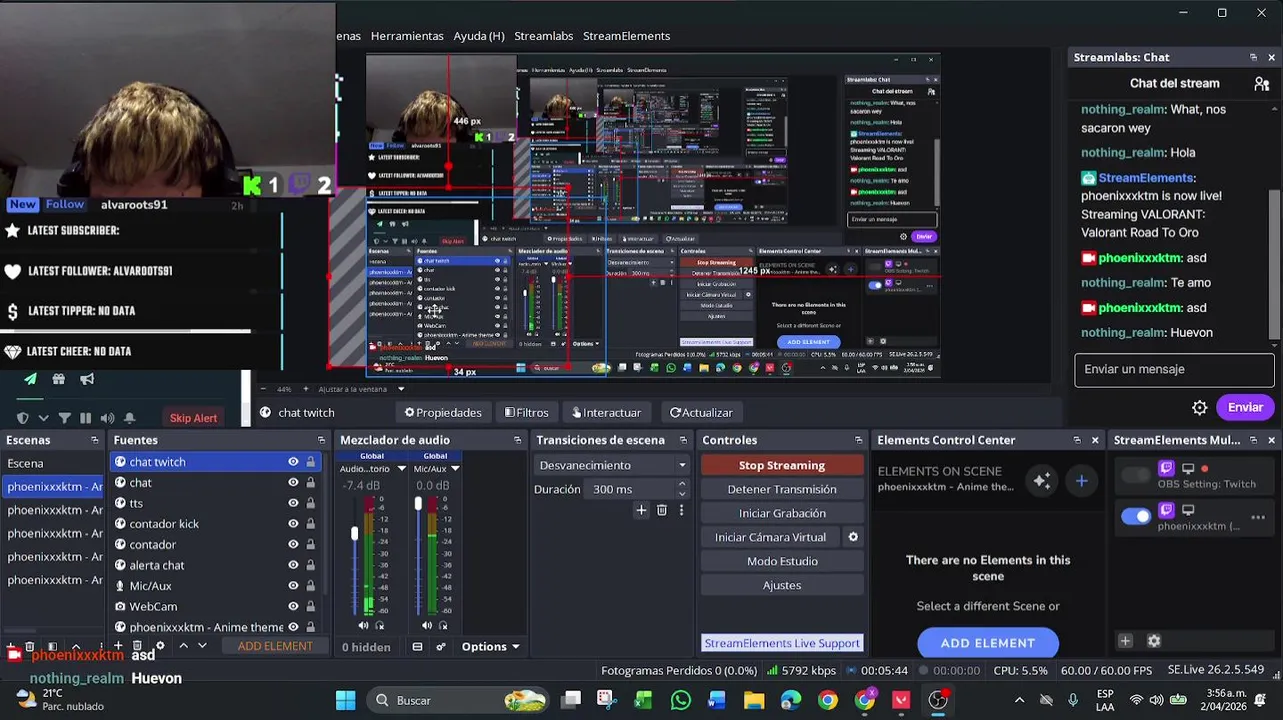Add a multistream destination with plus icon
1283x720 pixels.
[1125, 641]
